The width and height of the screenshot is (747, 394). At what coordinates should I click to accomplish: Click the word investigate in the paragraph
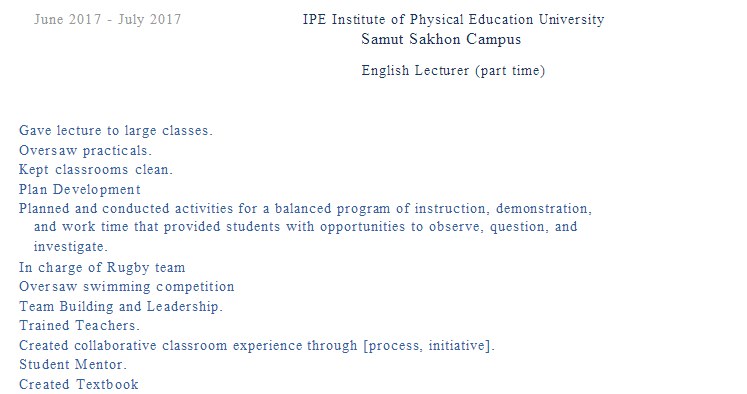pos(69,247)
